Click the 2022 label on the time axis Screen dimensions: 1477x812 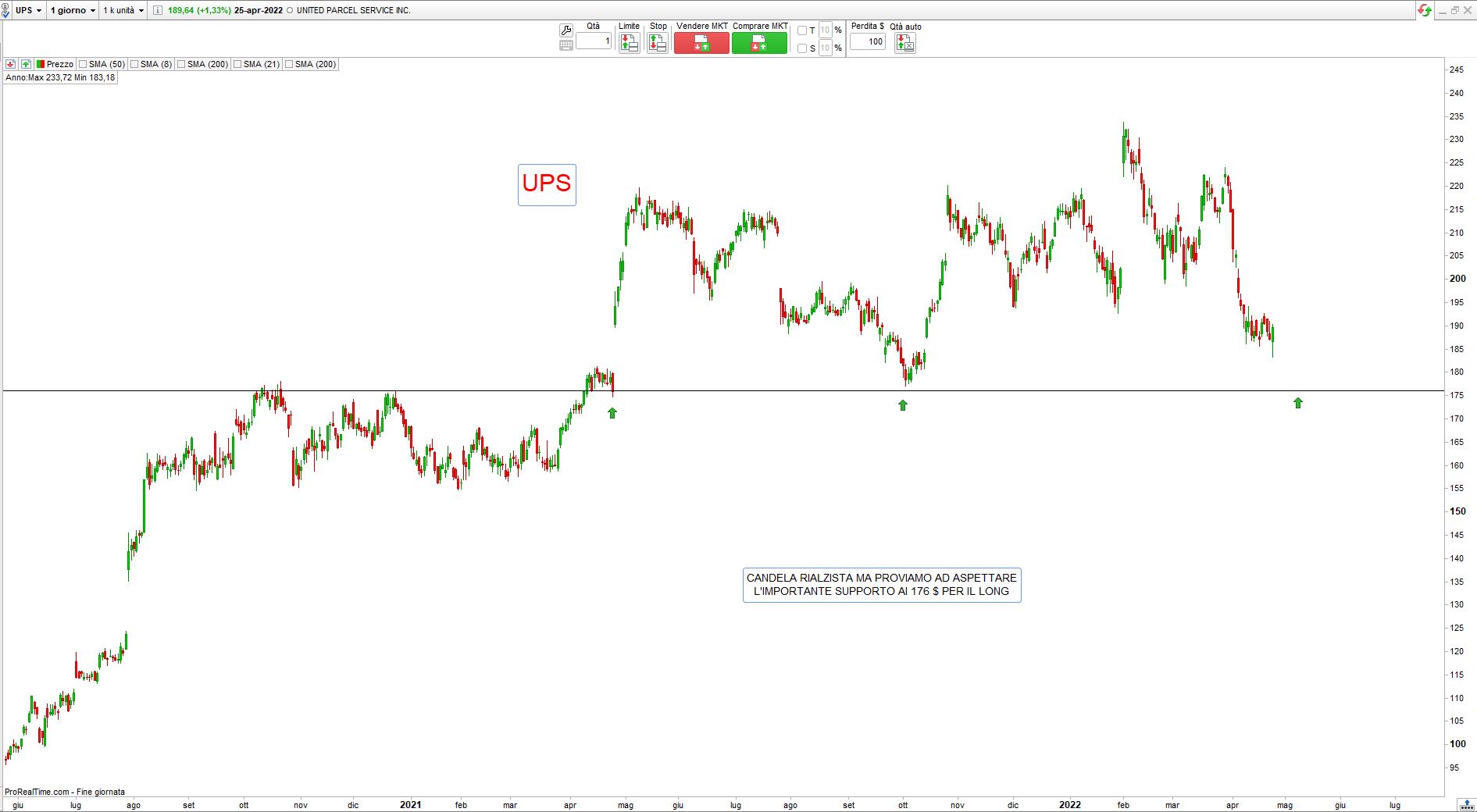pos(1069,805)
